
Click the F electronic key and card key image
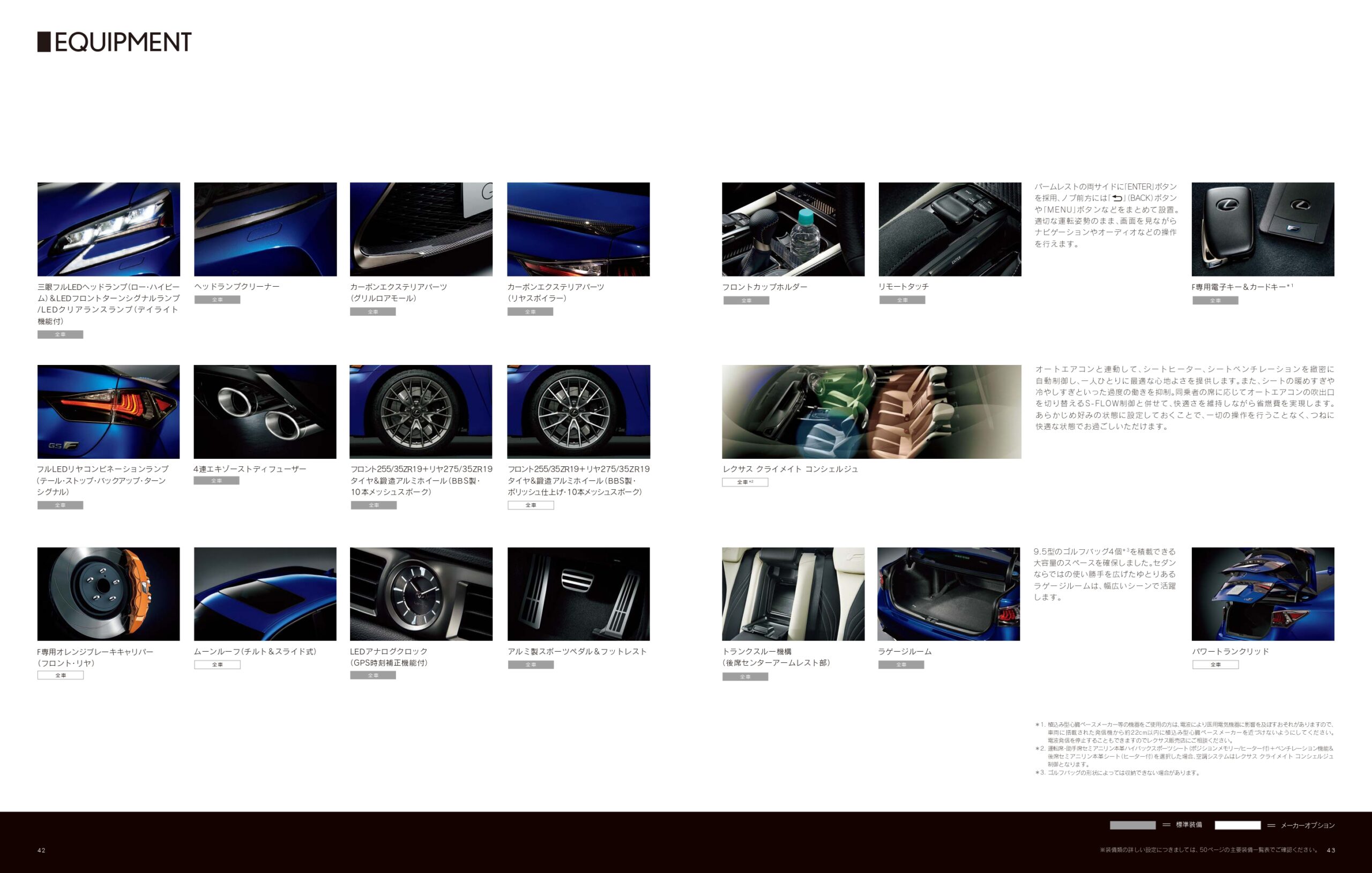click(x=1263, y=229)
